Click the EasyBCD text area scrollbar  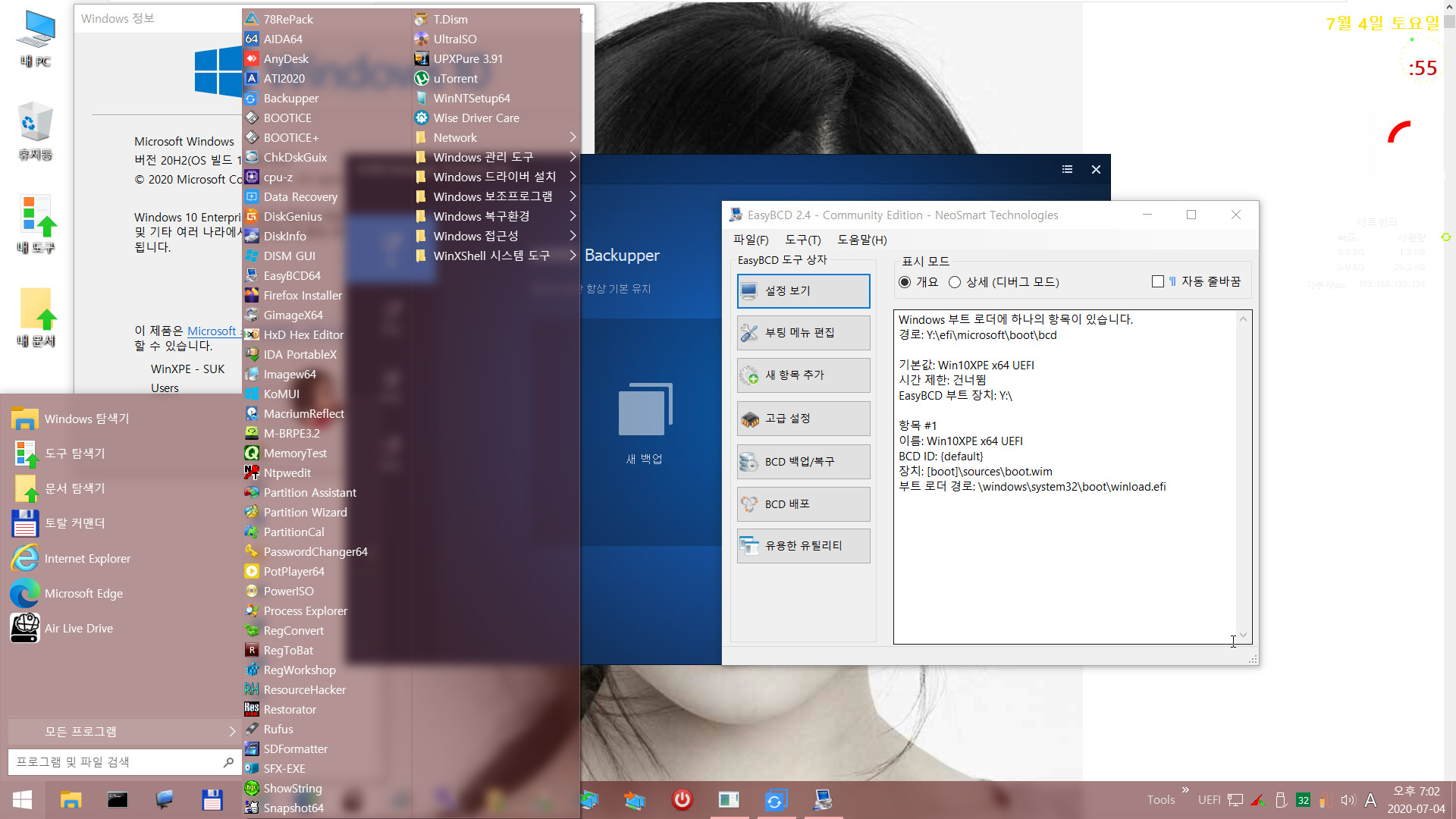click(x=1243, y=477)
